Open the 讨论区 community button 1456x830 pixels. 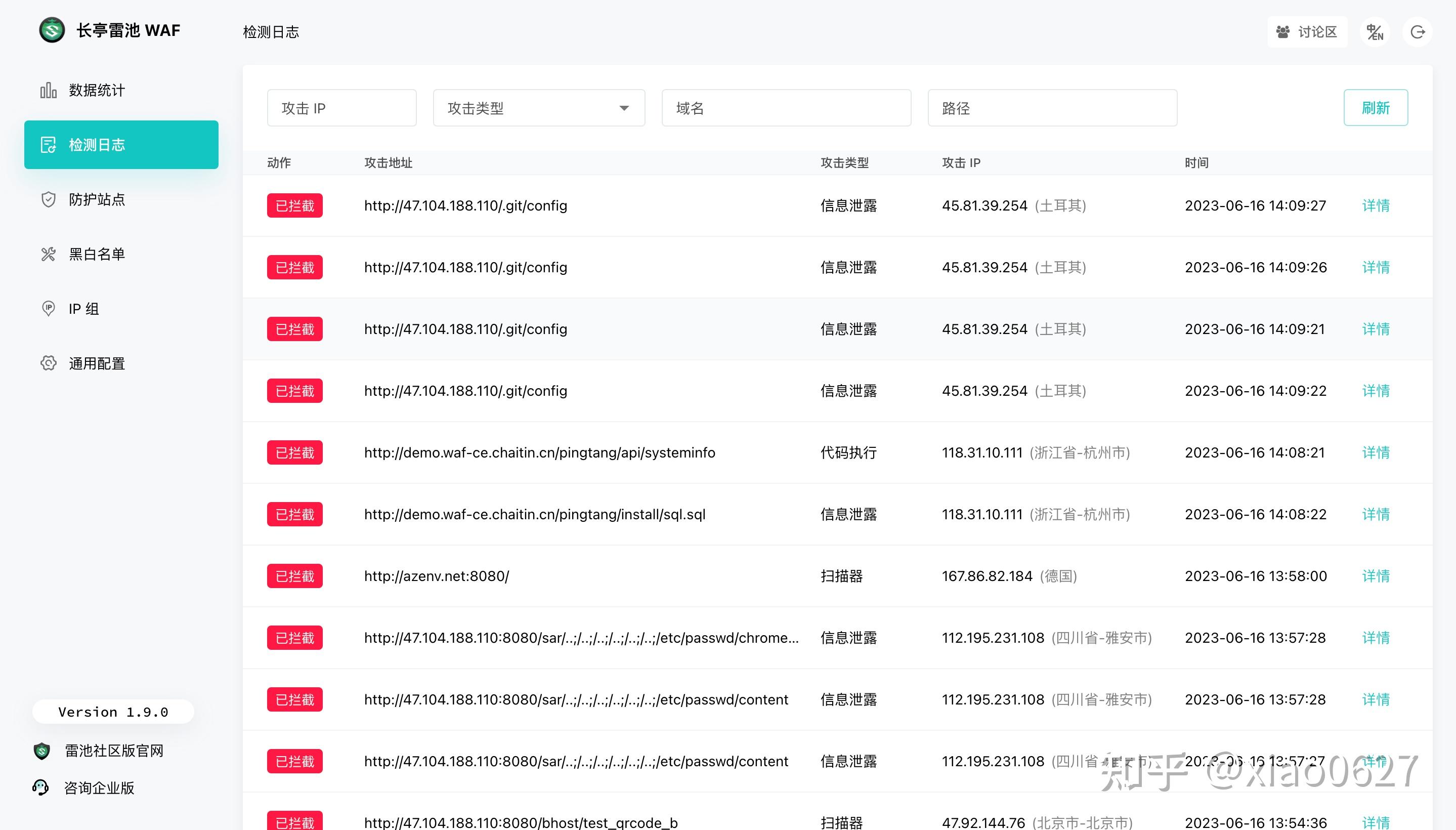1307,32
